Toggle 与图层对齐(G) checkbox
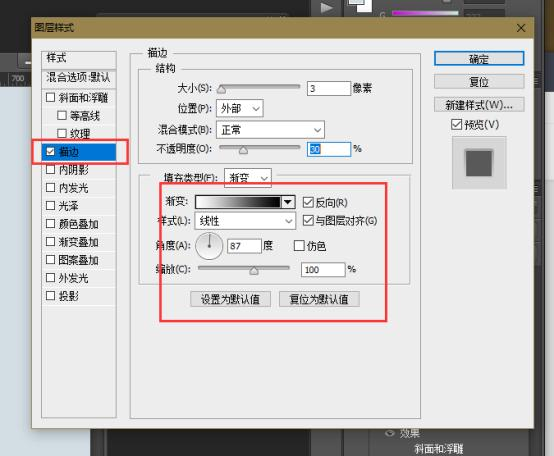Screen dimensions: 554x456 point(308,220)
